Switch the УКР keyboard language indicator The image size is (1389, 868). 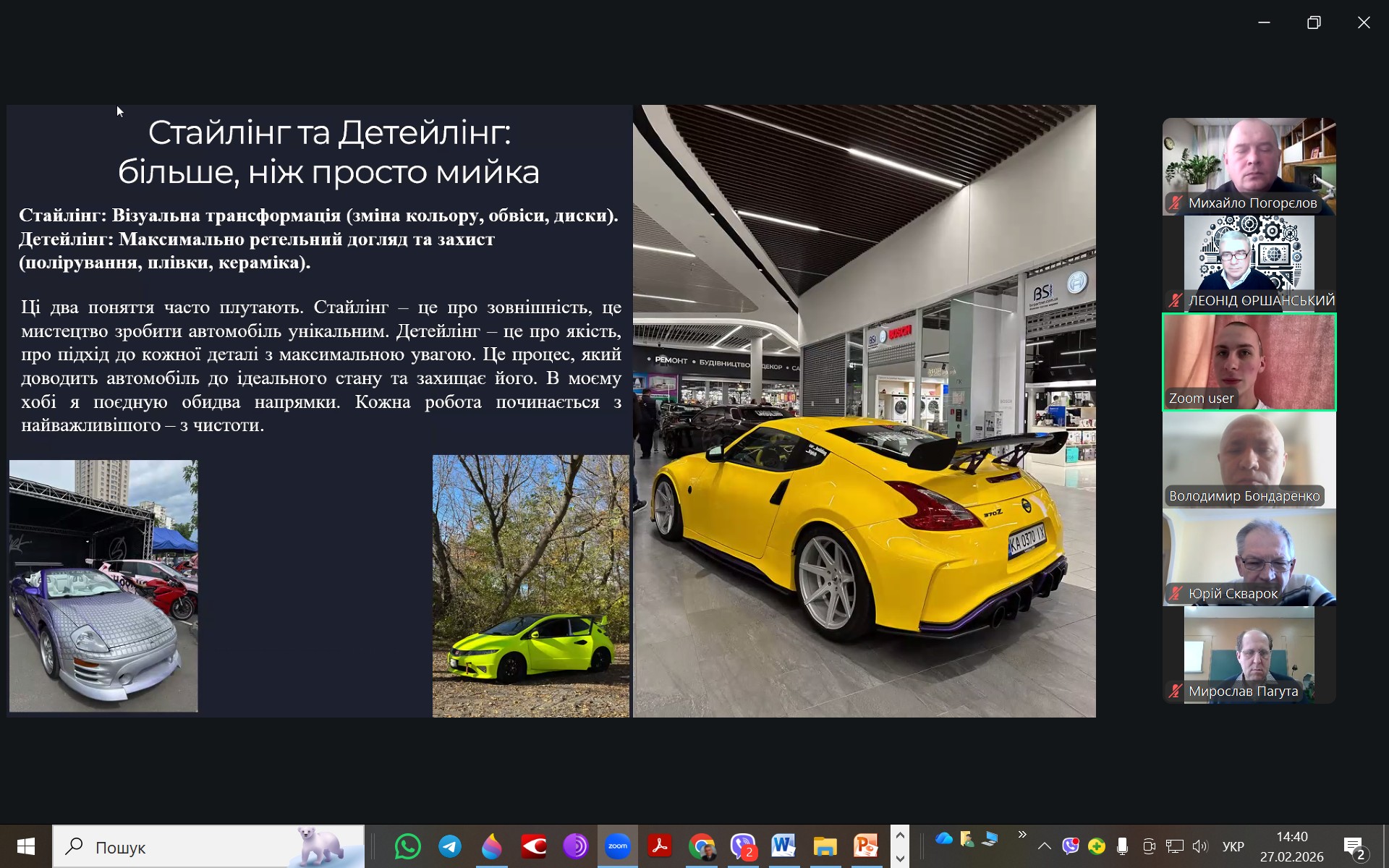click(x=1233, y=846)
